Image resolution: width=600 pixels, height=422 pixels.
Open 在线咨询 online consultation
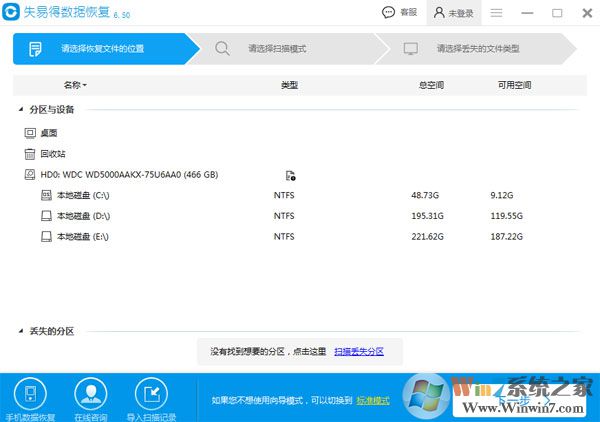90,393
